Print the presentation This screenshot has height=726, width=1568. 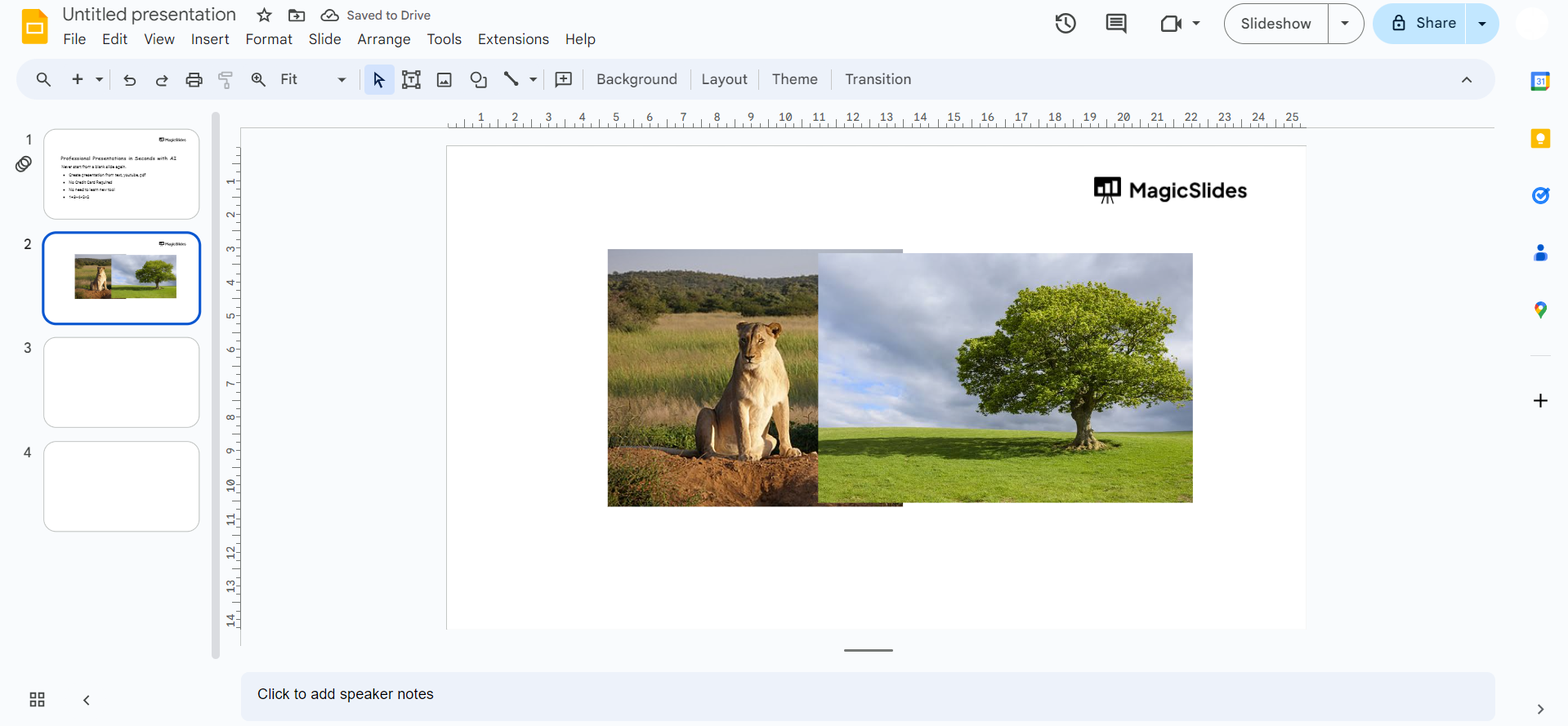coord(194,79)
